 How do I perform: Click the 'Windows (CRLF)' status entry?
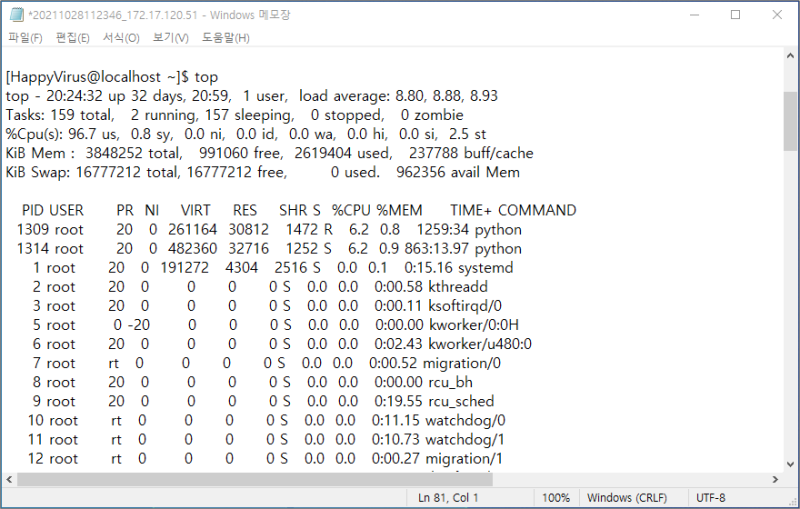[x=627, y=498]
